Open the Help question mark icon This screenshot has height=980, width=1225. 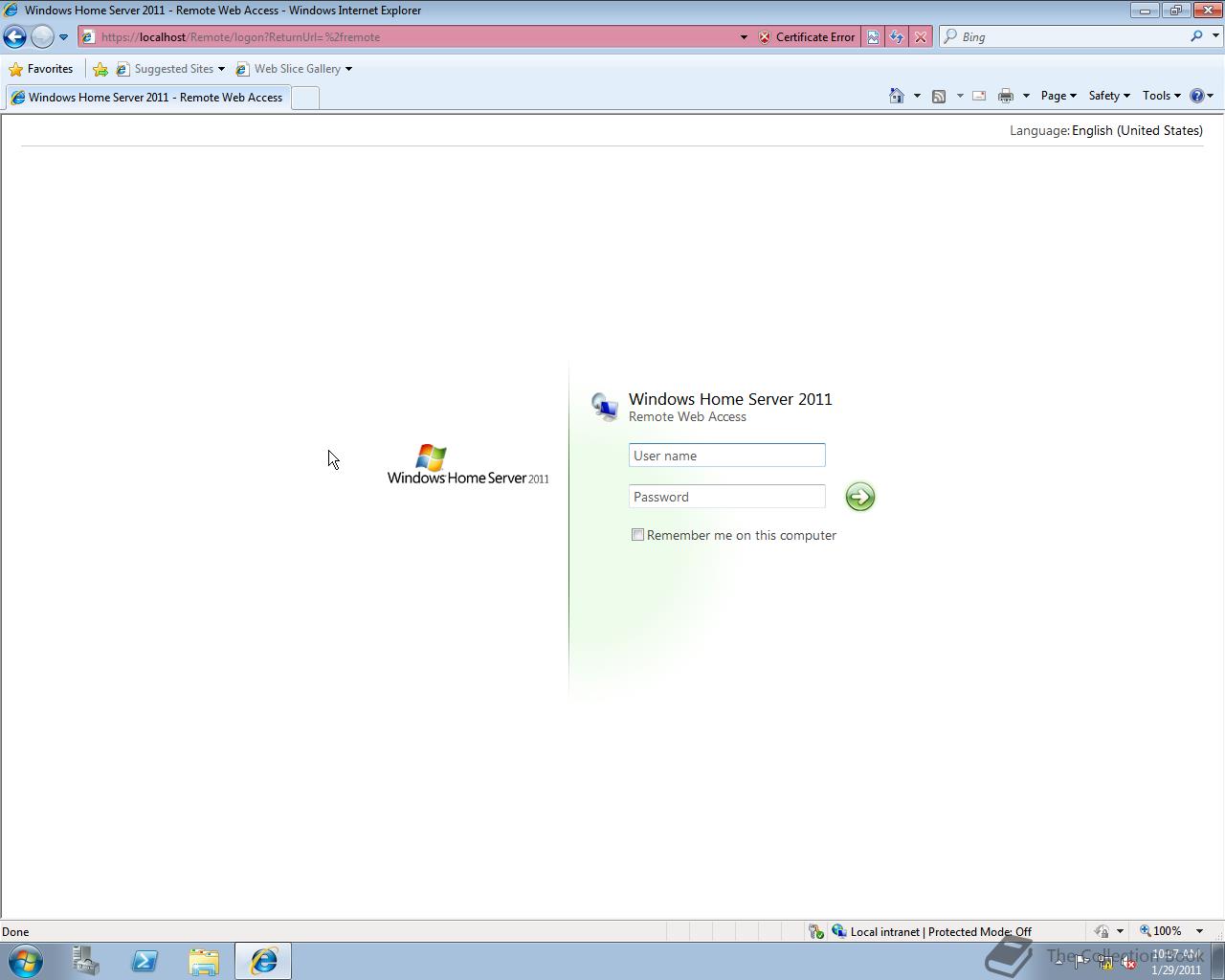click(1199, 96)
